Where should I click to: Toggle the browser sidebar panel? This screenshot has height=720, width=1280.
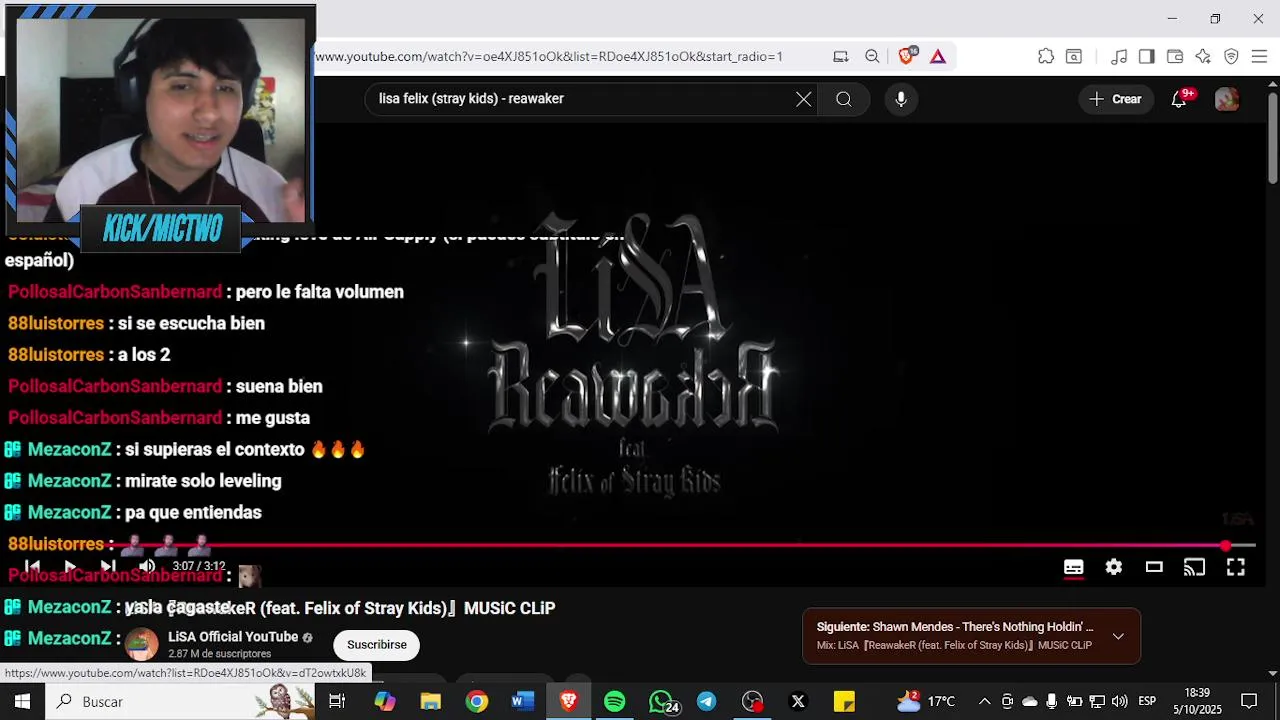pos(1147,56)
